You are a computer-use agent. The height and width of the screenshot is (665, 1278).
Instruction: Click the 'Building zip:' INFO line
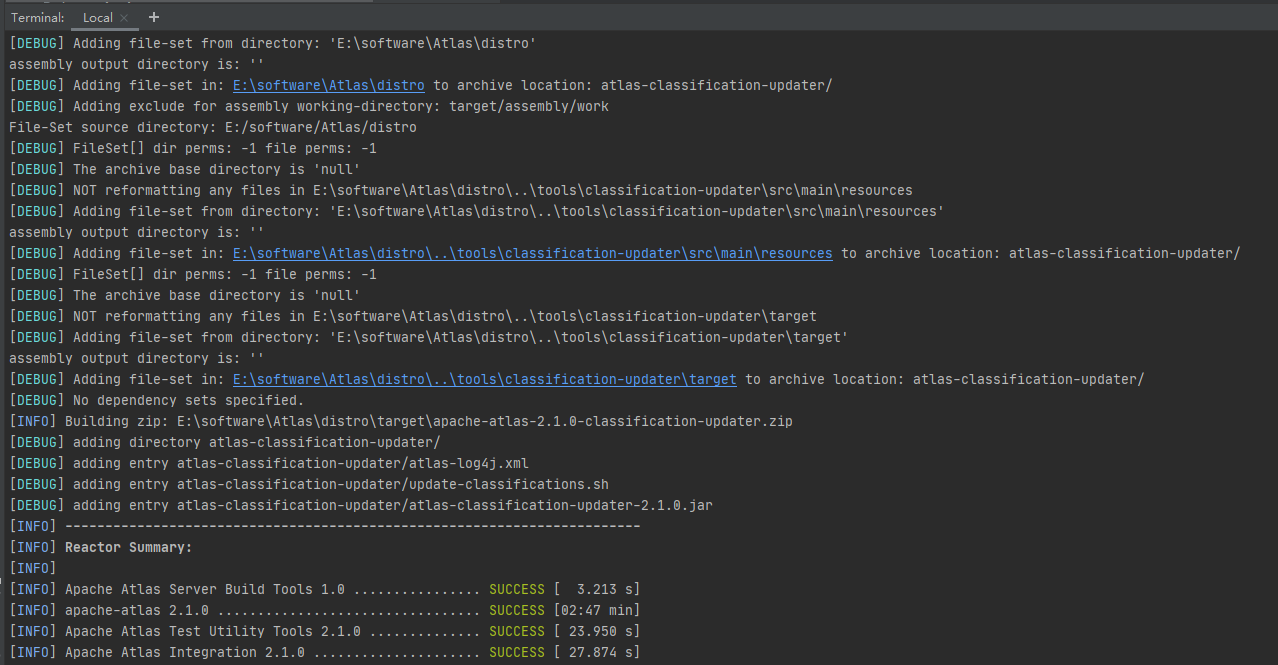[x=401, y=421]
